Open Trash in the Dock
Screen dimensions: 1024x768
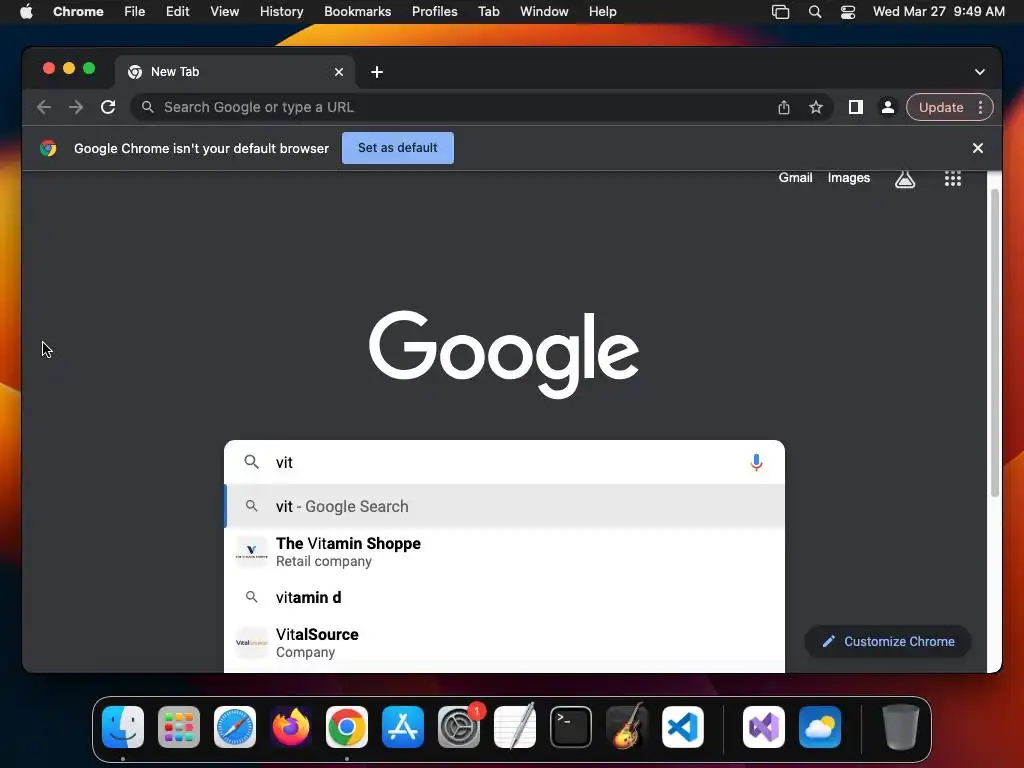[x=901, y=727]
